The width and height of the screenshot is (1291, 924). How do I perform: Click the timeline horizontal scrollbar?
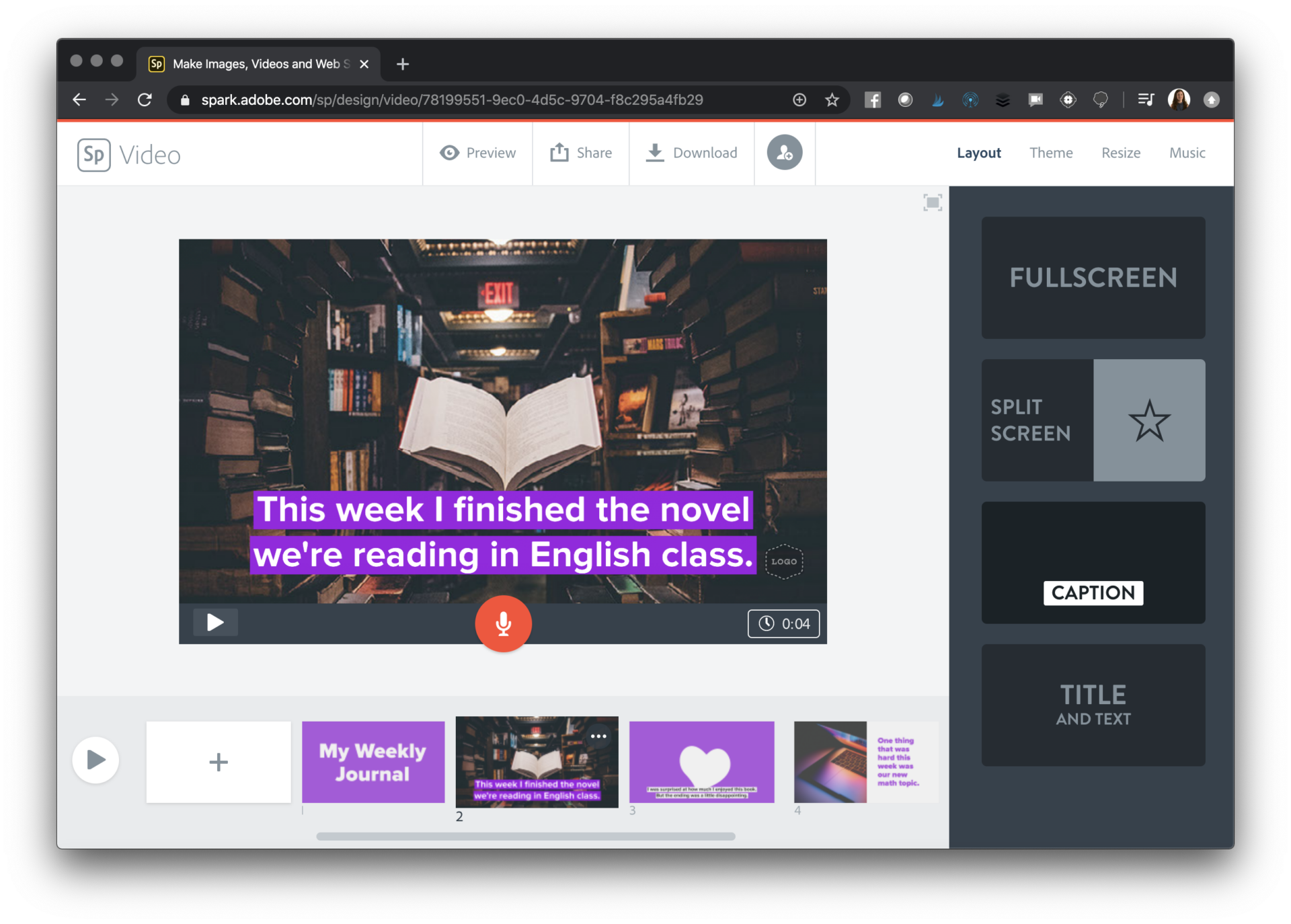coord(525,837)
